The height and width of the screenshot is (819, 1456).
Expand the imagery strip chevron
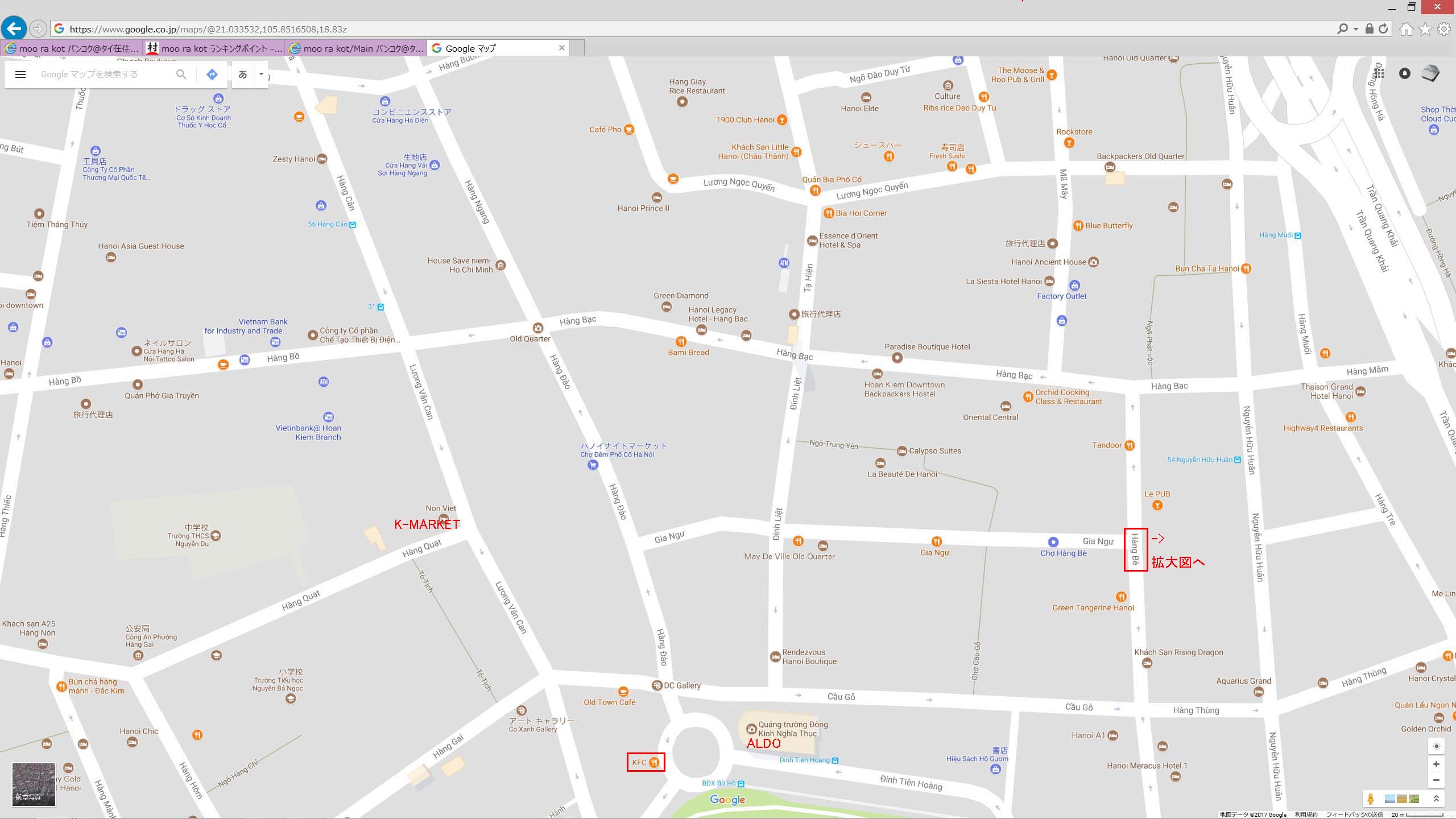1436,799
